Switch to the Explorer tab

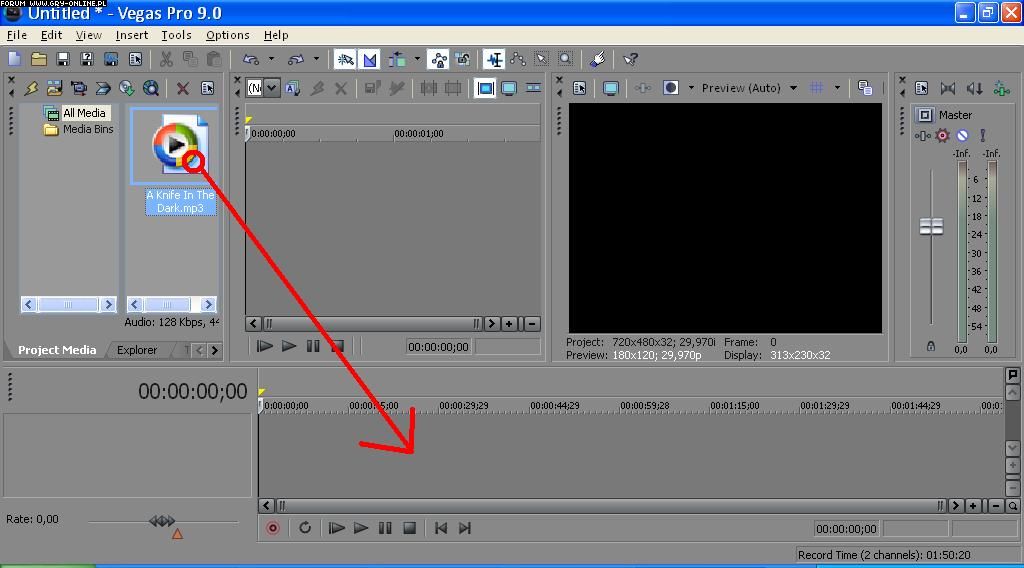pos(137,350)
